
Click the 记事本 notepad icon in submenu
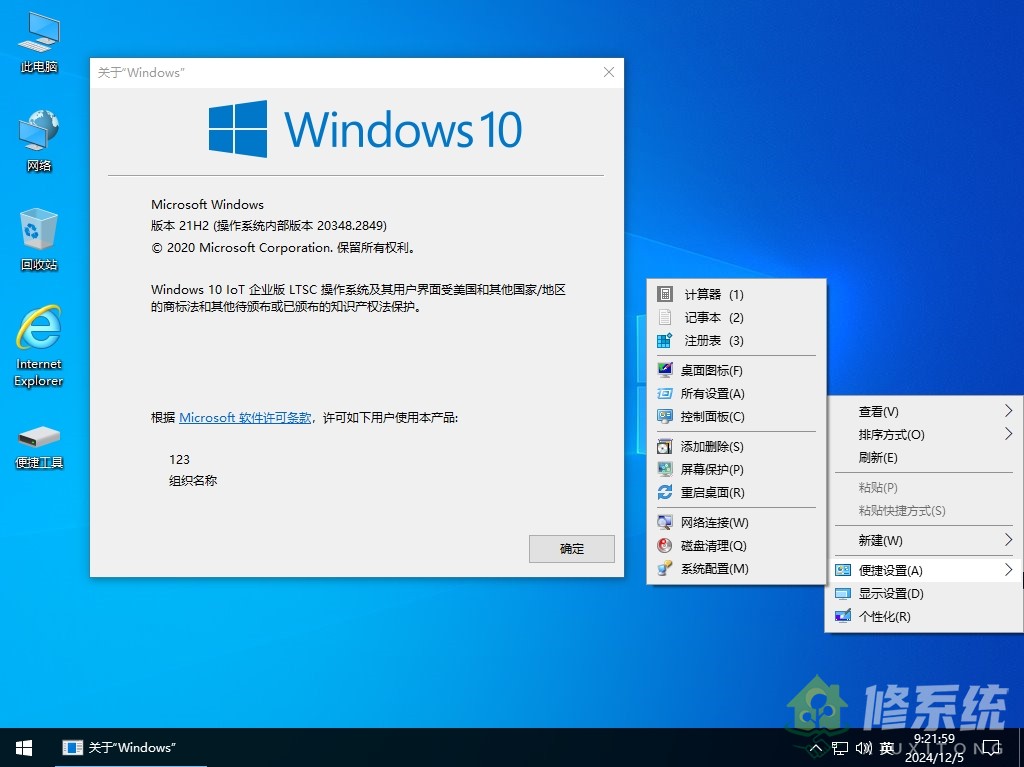[x=664, y=318]
